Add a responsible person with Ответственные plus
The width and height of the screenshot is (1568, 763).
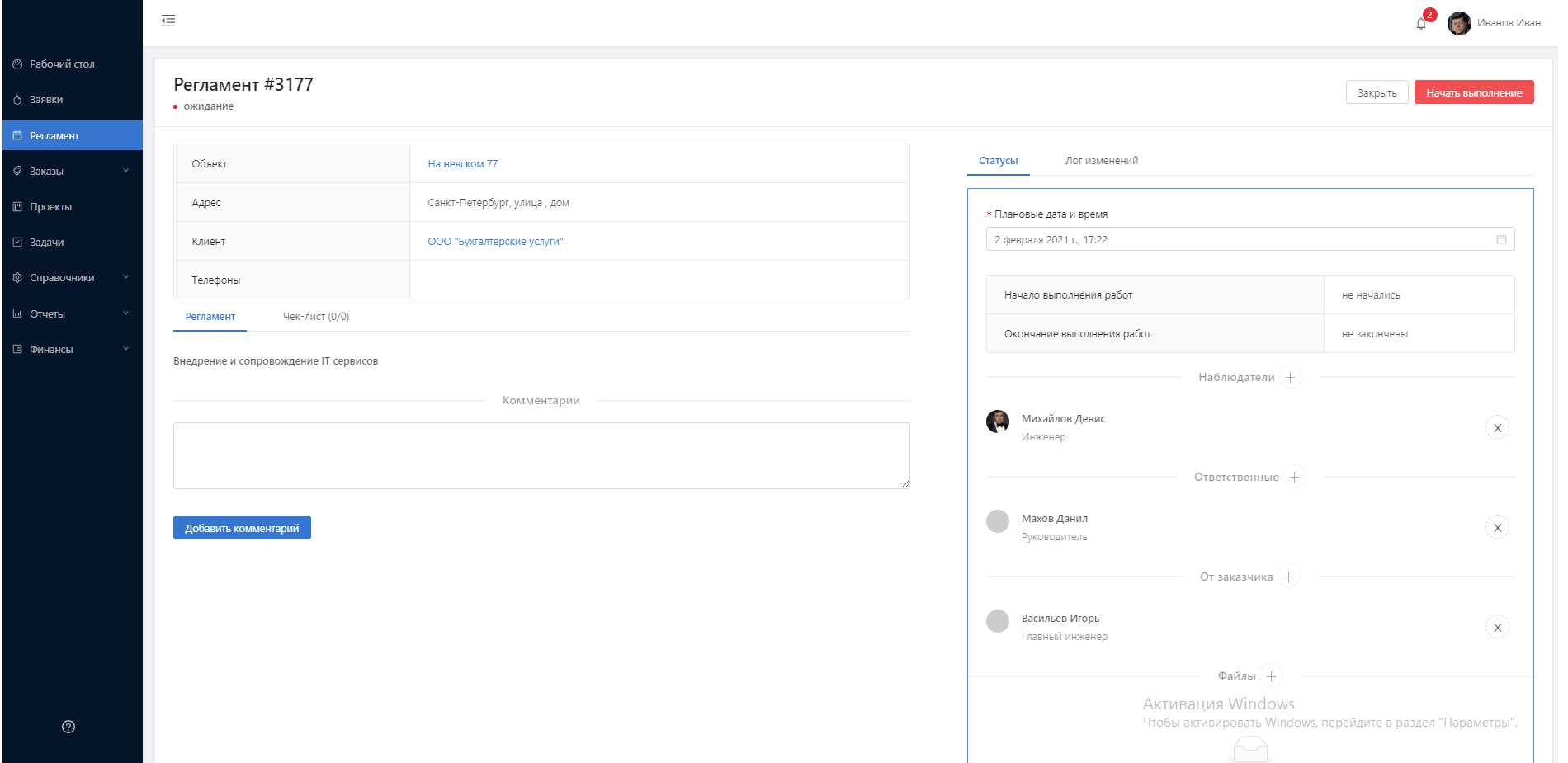tap(1294, 477)
